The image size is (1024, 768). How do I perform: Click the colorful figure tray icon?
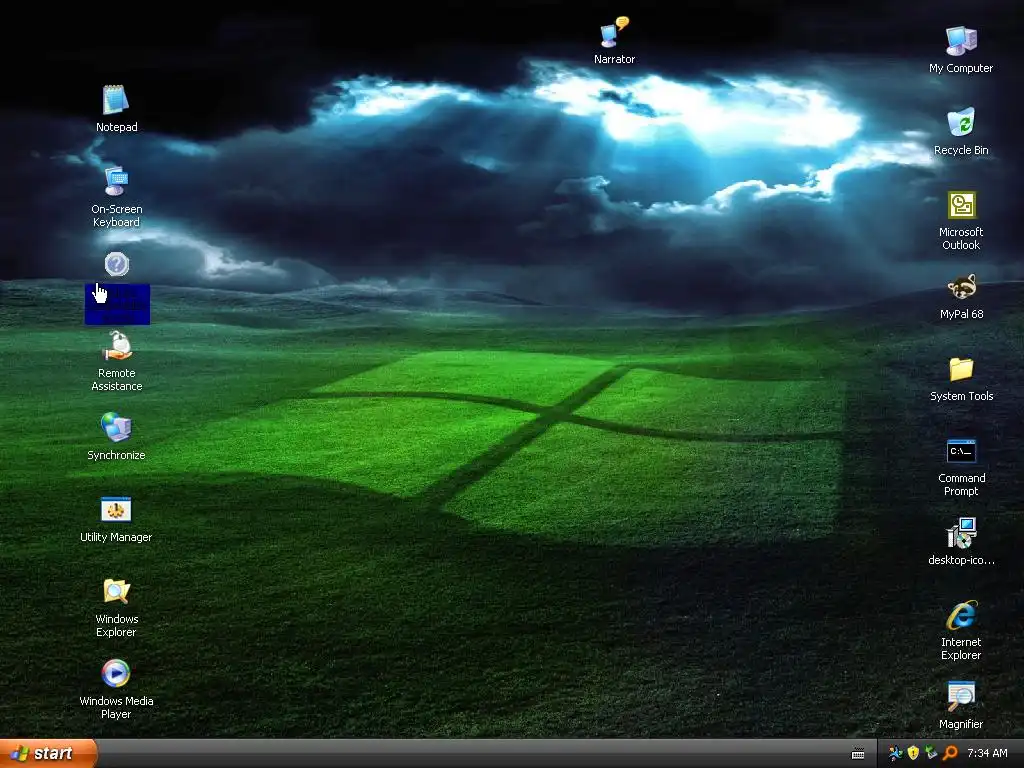[895, 753]
